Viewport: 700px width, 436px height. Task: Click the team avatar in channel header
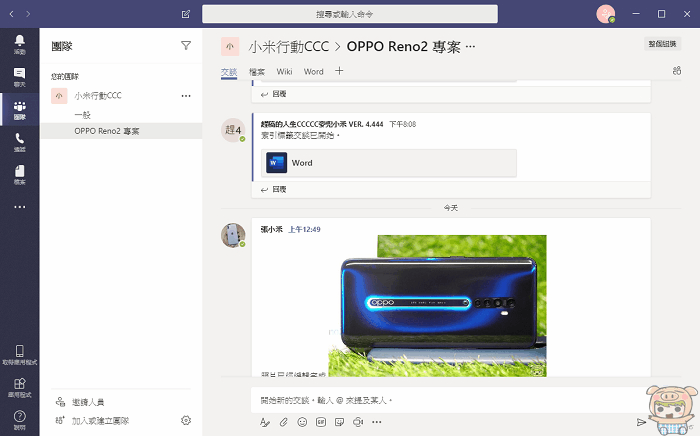click(x=230, y=46)
